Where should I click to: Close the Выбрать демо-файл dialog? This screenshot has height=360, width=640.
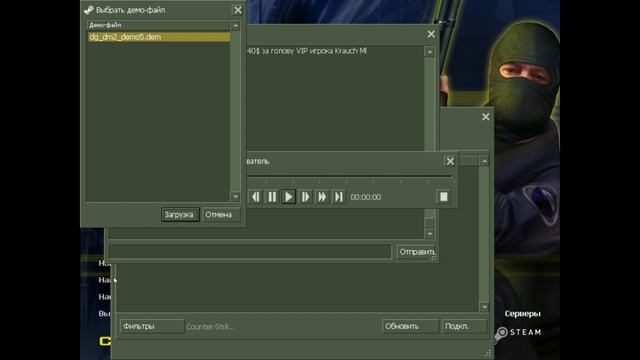pyautogui.click(x=238, y=10)
